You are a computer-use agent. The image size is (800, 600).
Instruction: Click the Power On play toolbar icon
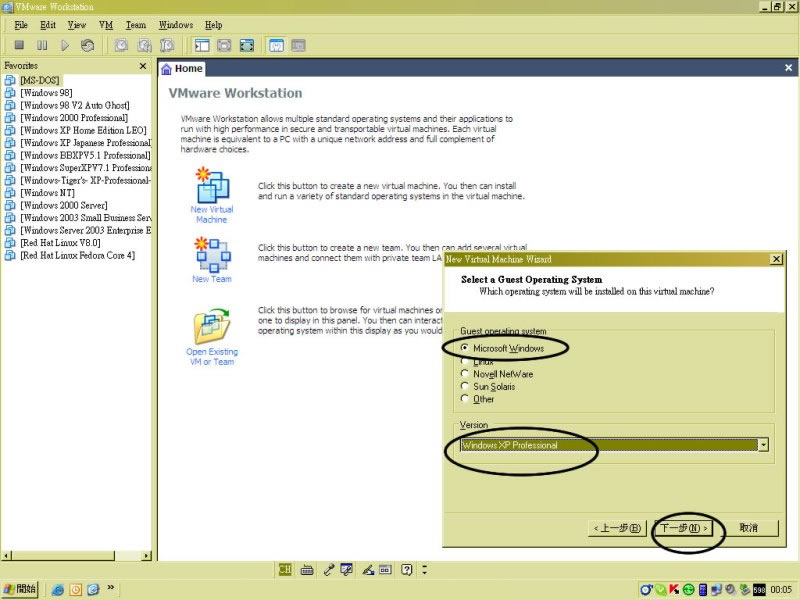[65, 45]
